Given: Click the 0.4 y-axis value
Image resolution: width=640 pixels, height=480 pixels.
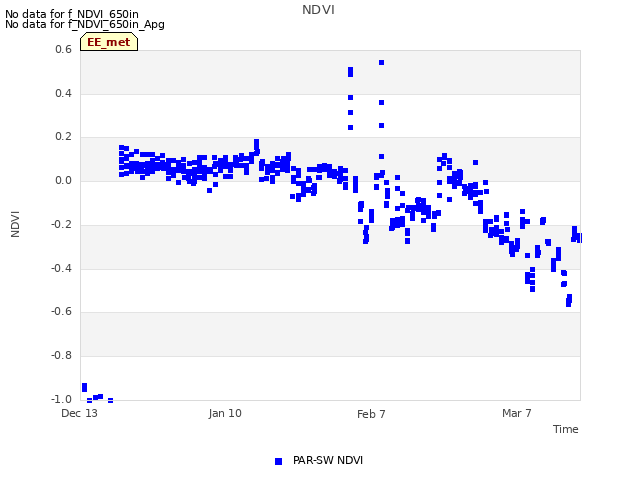Looking at the screenshot, I should (x=63, y=93).
